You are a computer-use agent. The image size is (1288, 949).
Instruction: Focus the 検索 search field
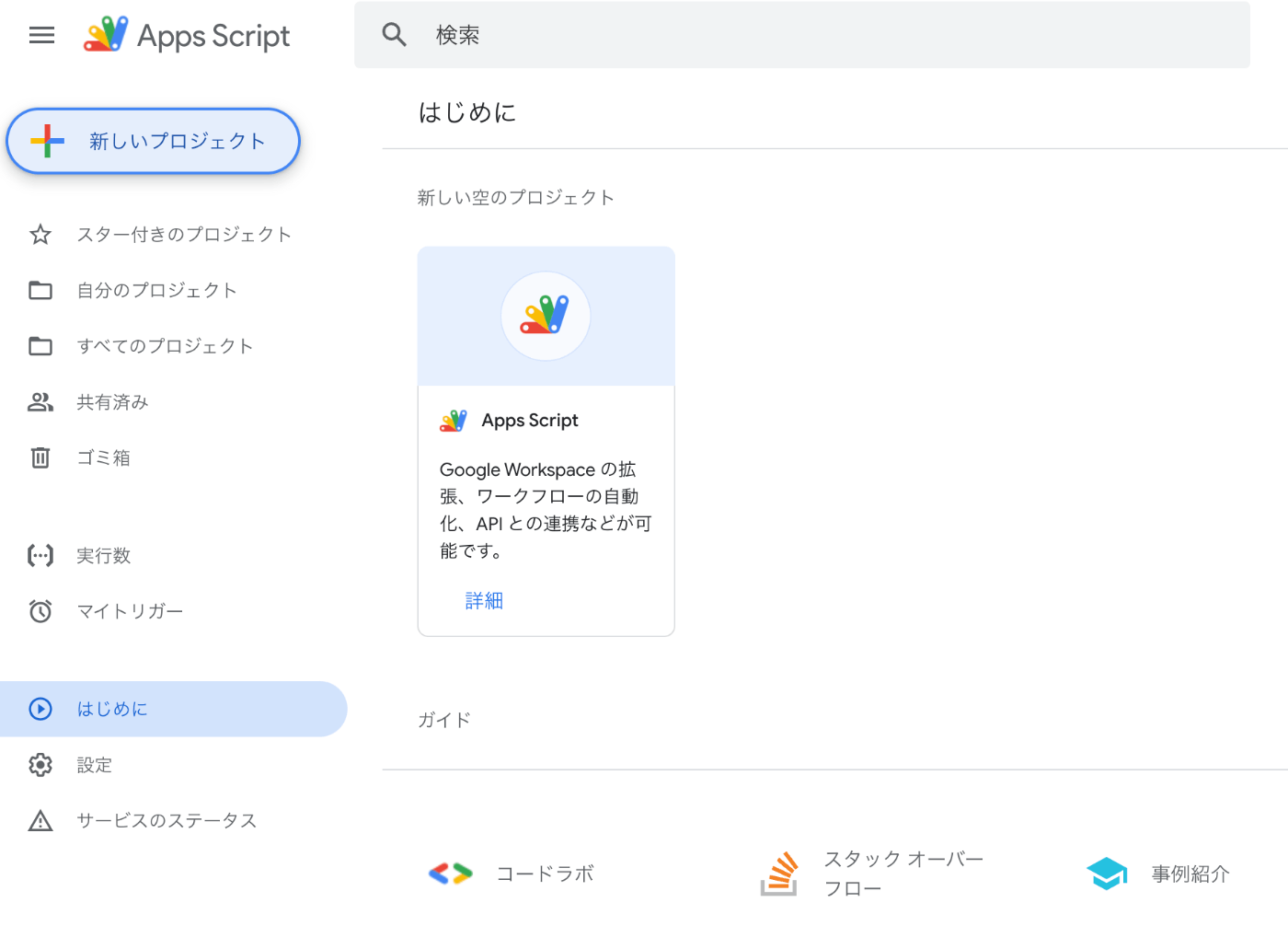[801, 35]
